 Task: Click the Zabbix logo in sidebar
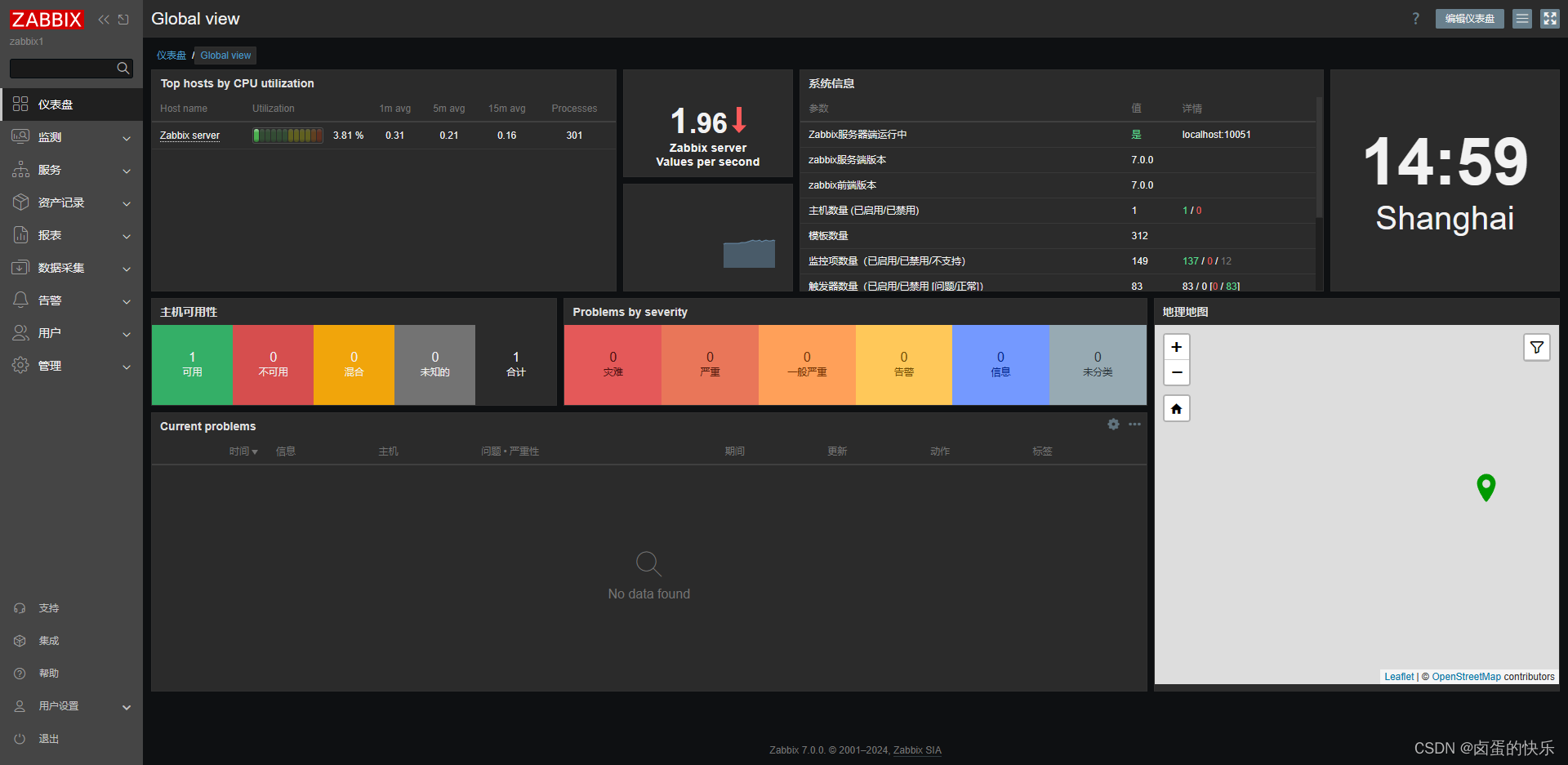pos(47,20)
